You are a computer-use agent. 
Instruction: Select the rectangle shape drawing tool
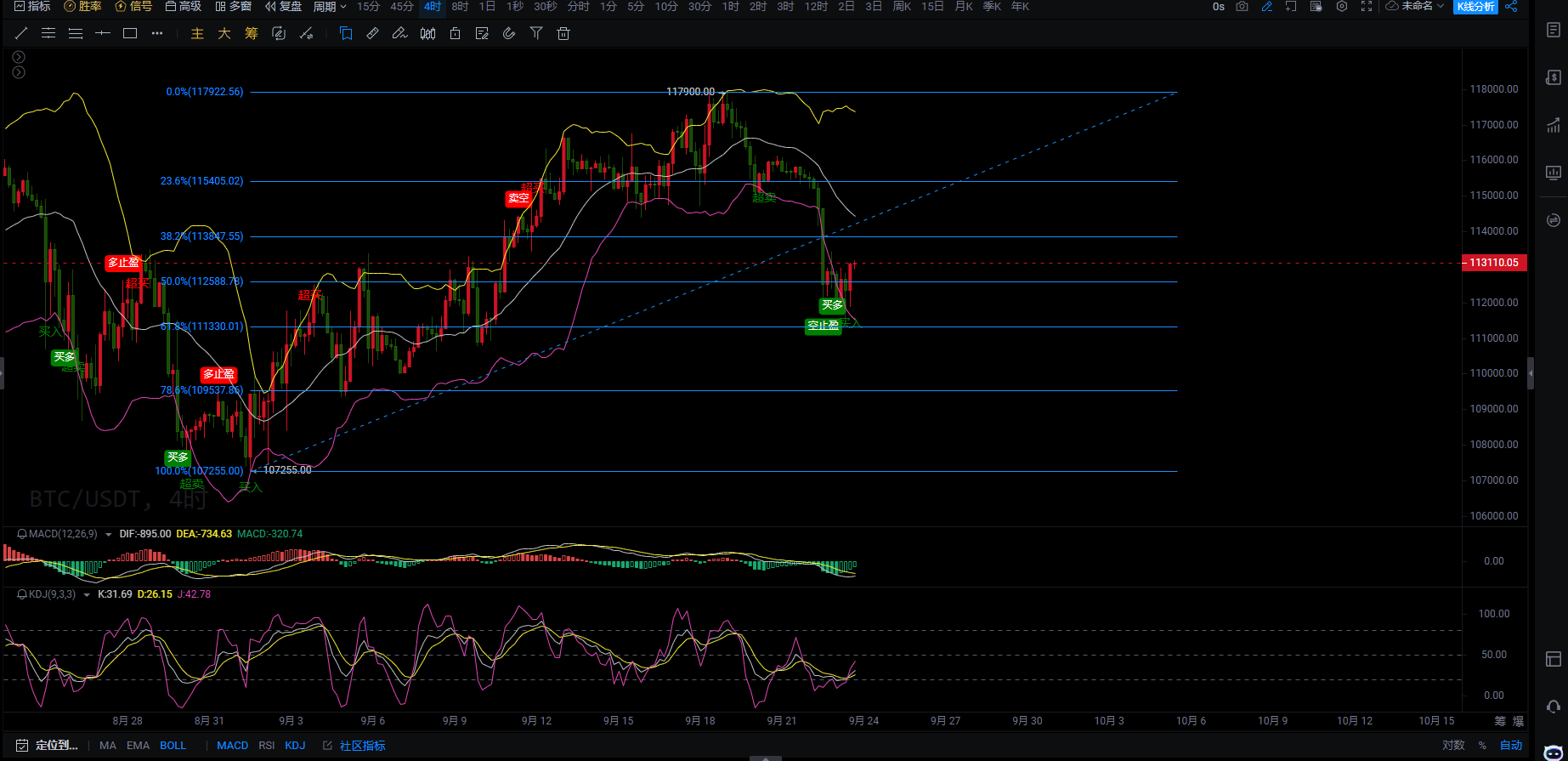[130, 33]
